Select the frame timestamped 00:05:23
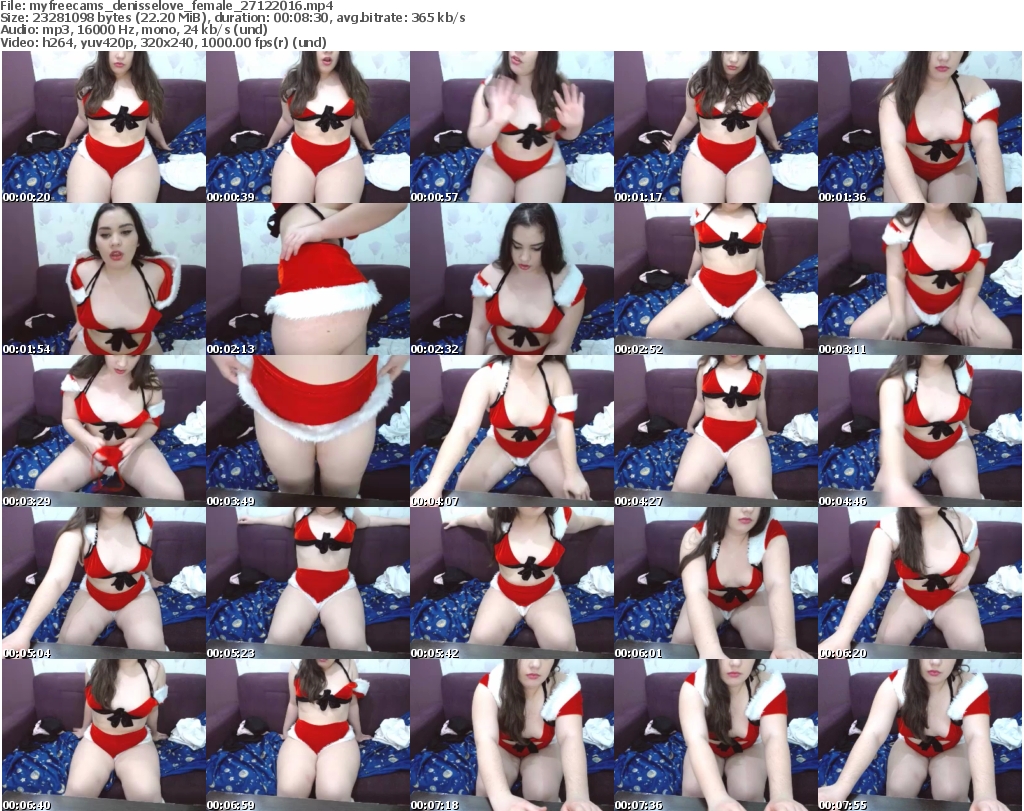The width and height of the screenshot is (1024, 811). (x=307, y=583)
